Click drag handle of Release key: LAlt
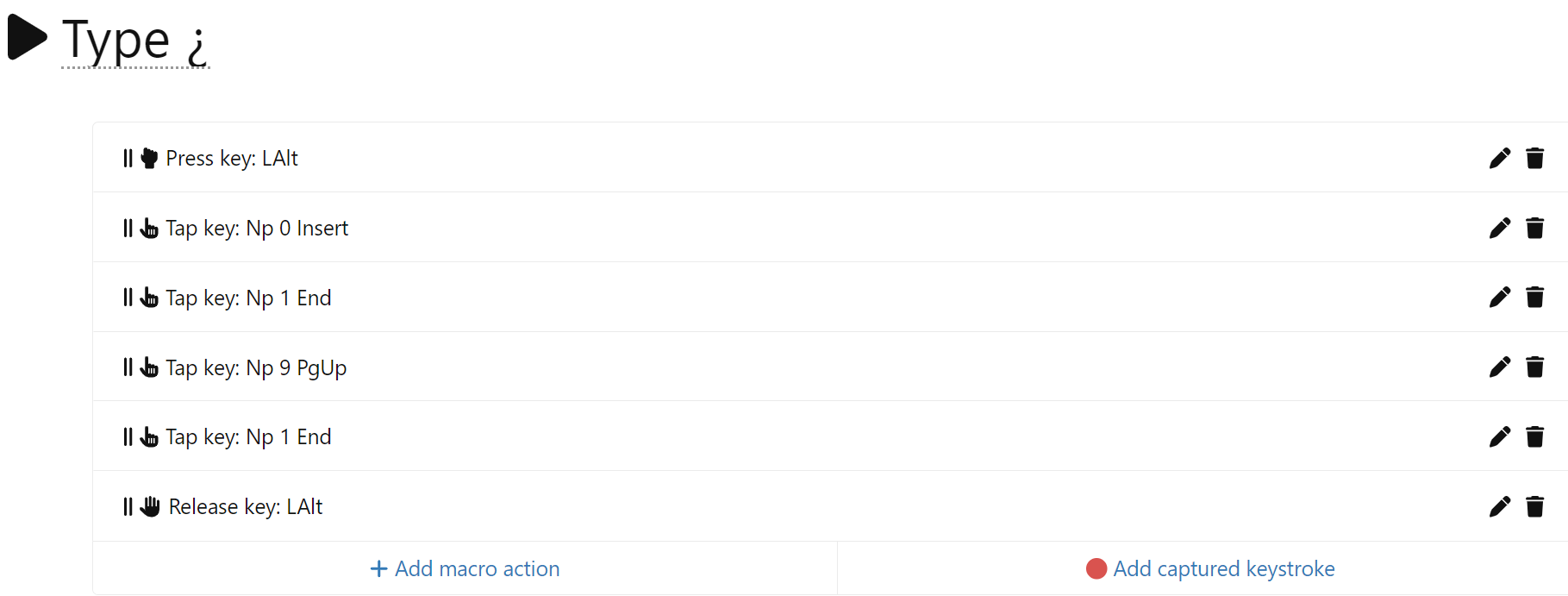This screenshot has height=596, width=1568. point(128,506)
